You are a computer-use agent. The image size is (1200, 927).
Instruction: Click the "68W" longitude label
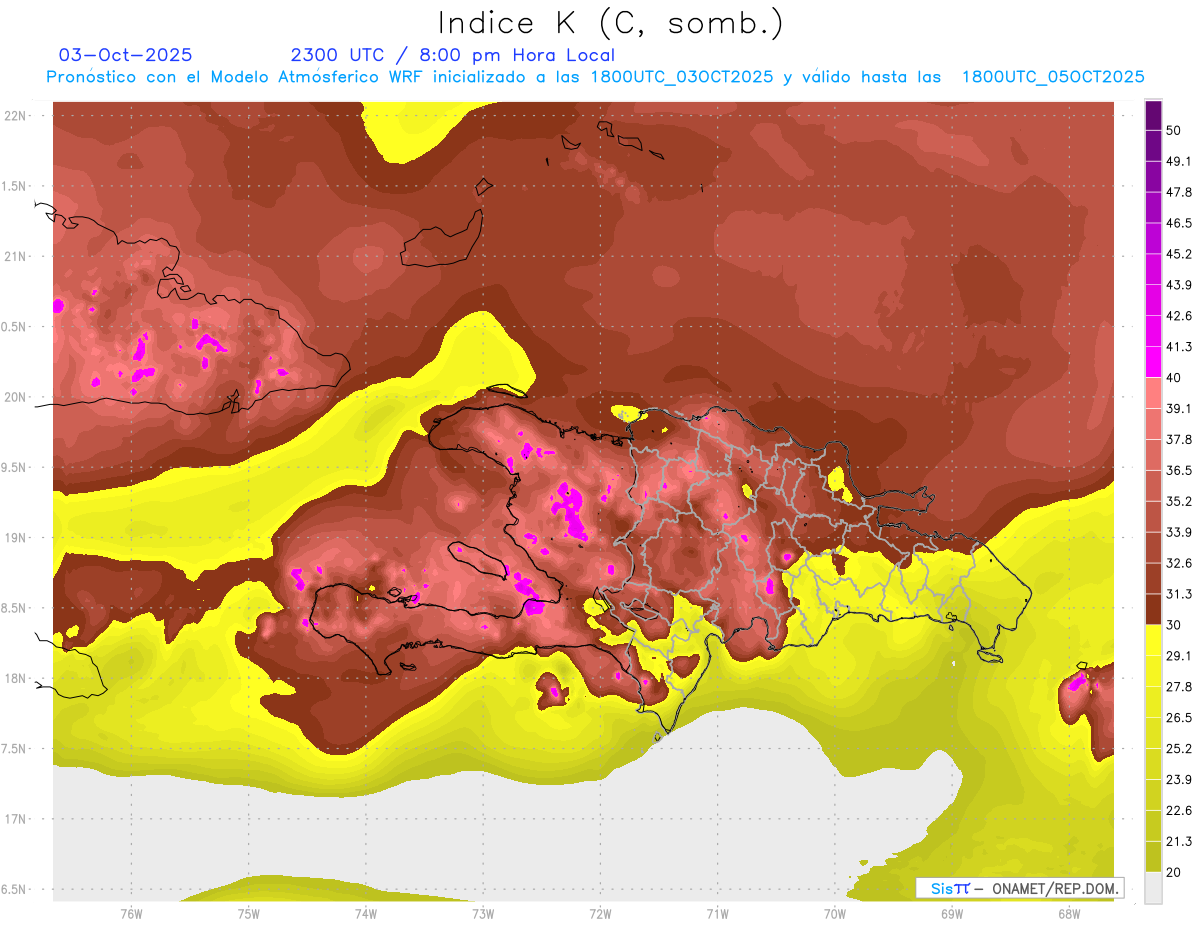[1069, 914]
